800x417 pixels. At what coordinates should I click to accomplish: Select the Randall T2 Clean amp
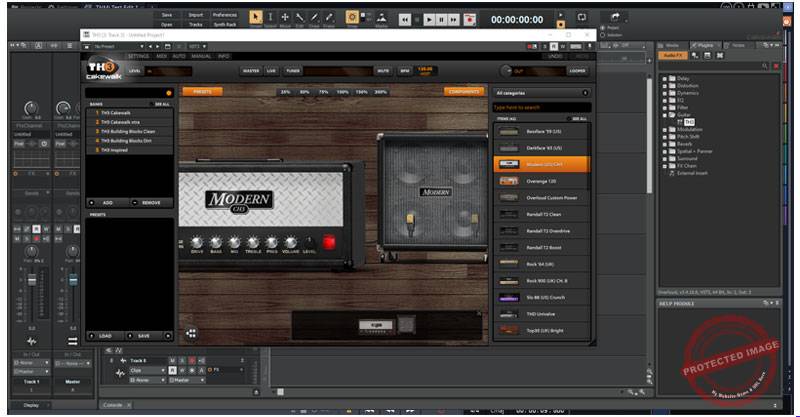click(x=541, y=214)
